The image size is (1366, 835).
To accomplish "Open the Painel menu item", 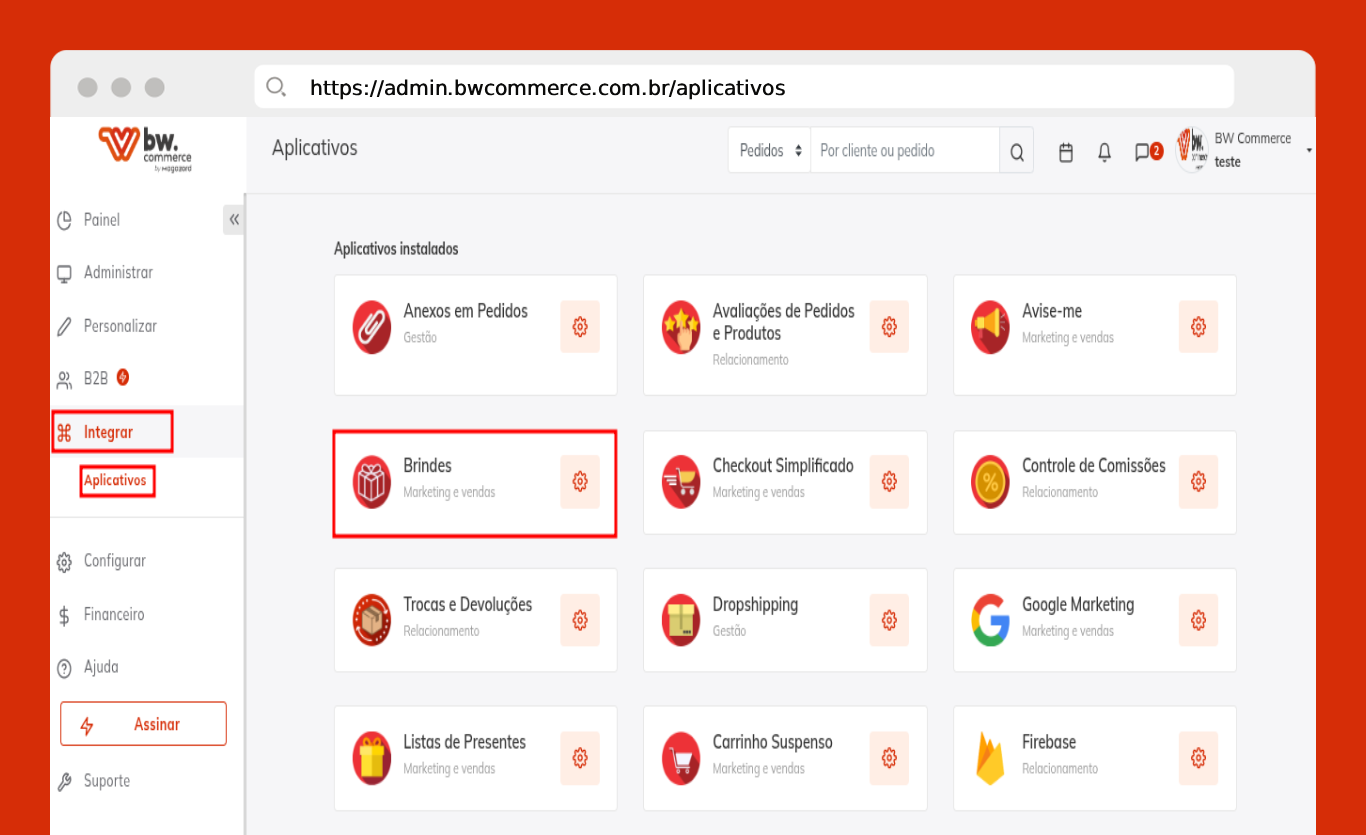I will tap(101, 220).
